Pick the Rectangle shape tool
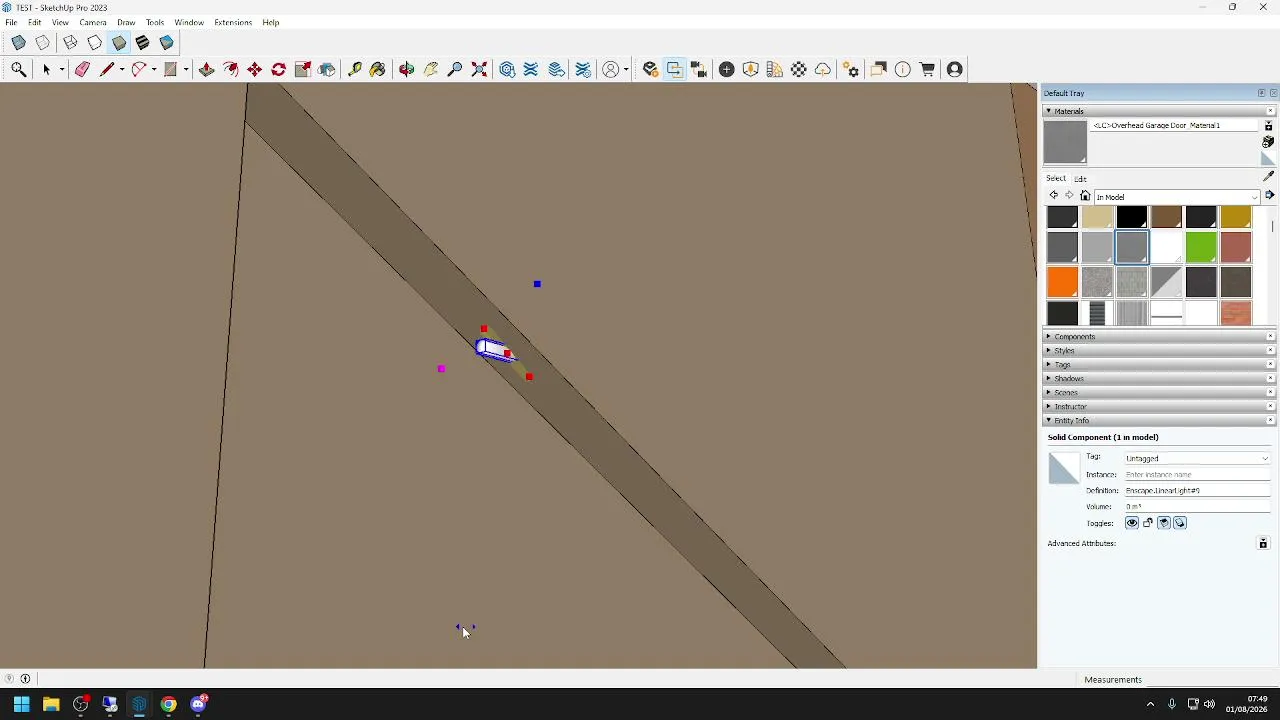 [x=171, y=69]
